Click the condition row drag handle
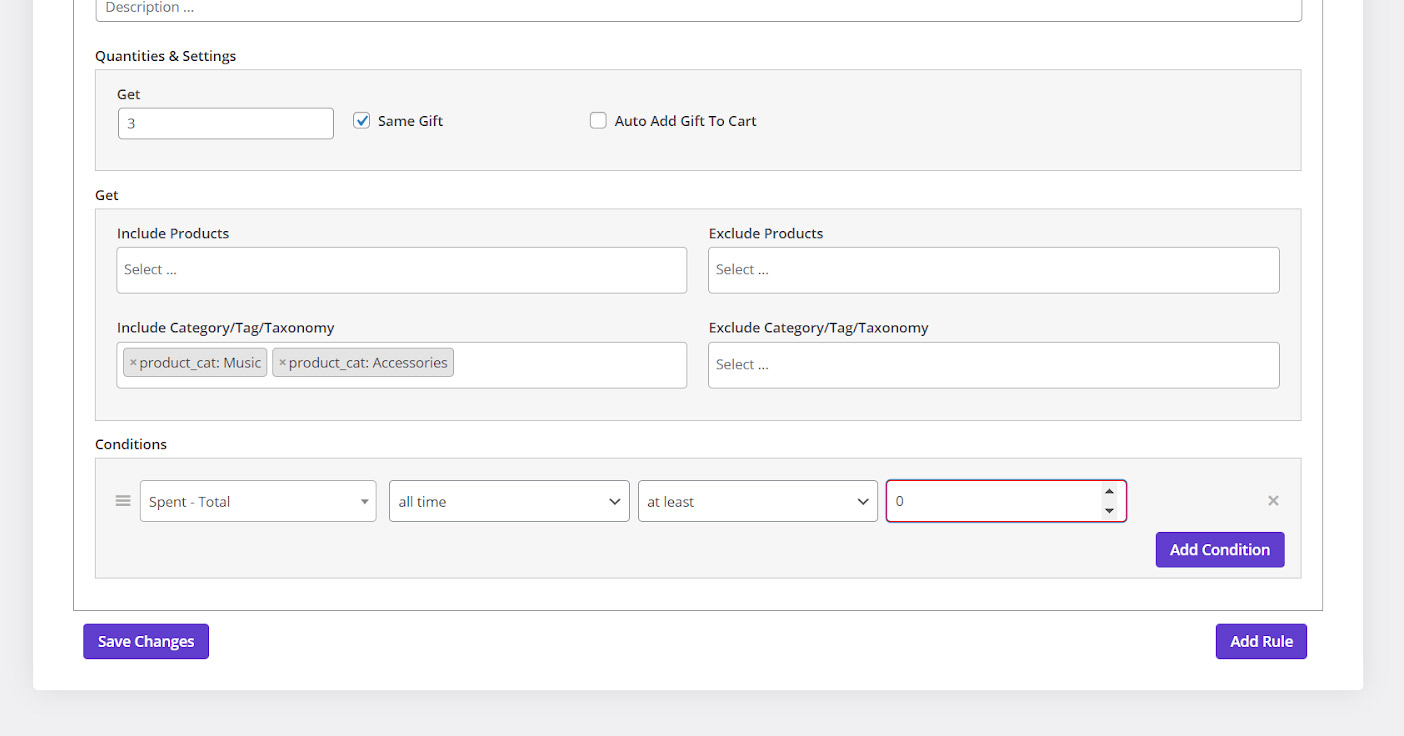The image size is (1404, 736). (123, 501)
